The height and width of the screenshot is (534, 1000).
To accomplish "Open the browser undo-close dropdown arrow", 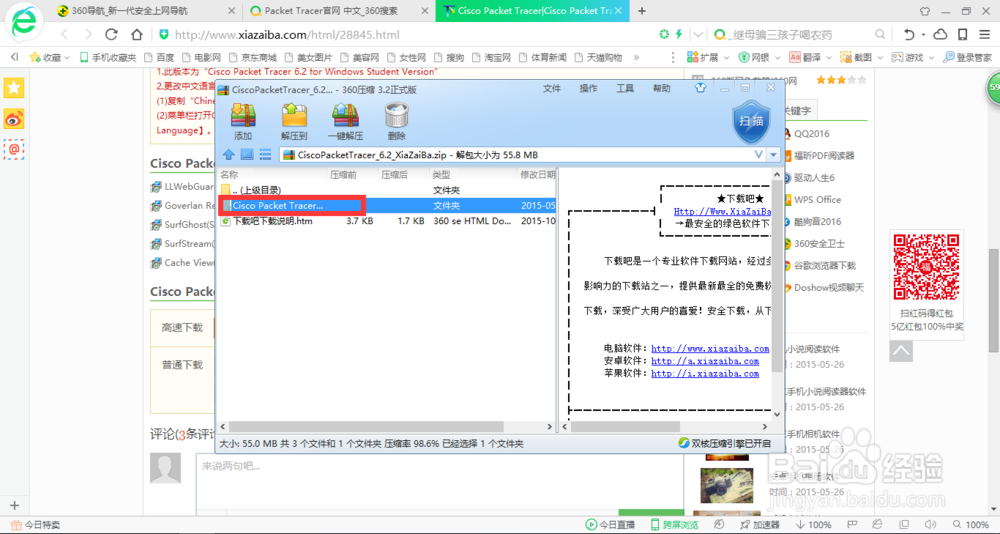I will pos(925,34).
